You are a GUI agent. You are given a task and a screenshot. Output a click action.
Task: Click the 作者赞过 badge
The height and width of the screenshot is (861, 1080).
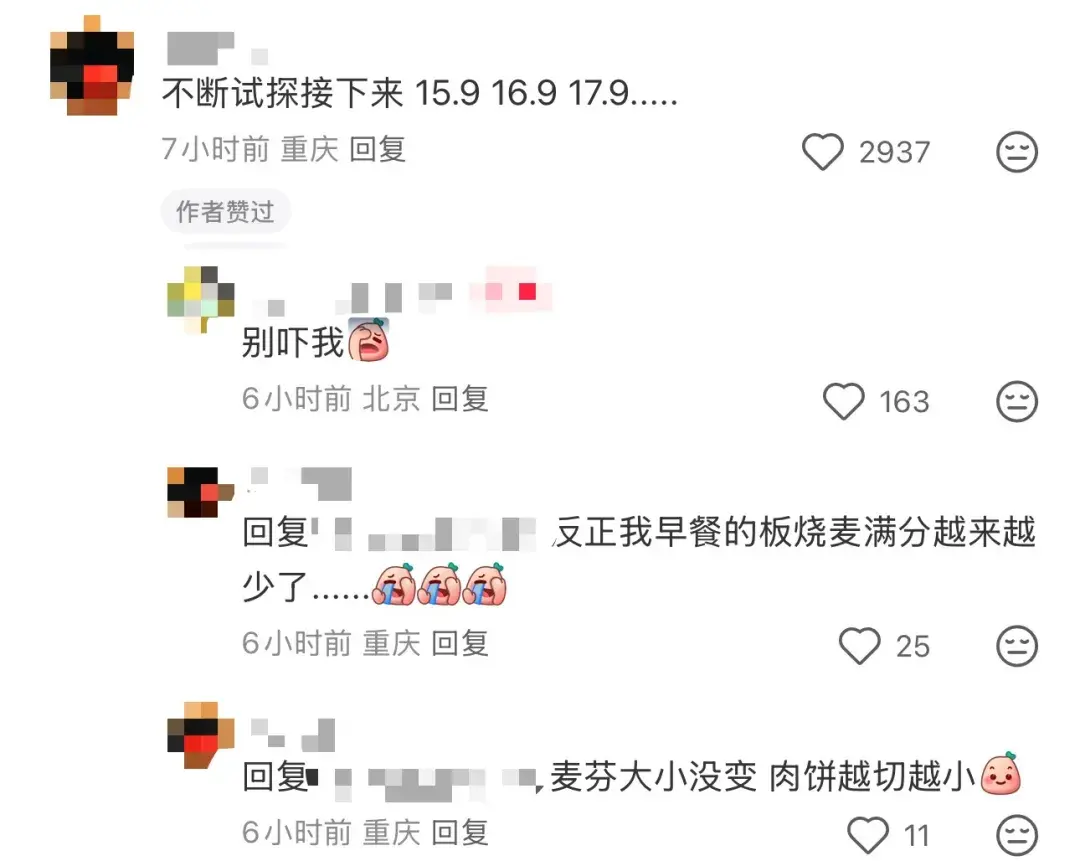225,211
